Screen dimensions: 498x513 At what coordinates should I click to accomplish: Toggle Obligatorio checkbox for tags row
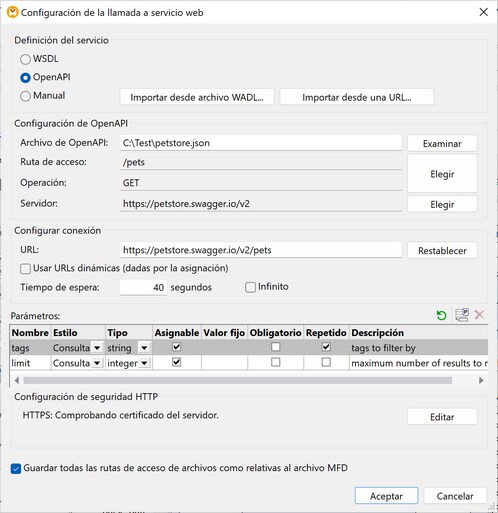(275, 347)
